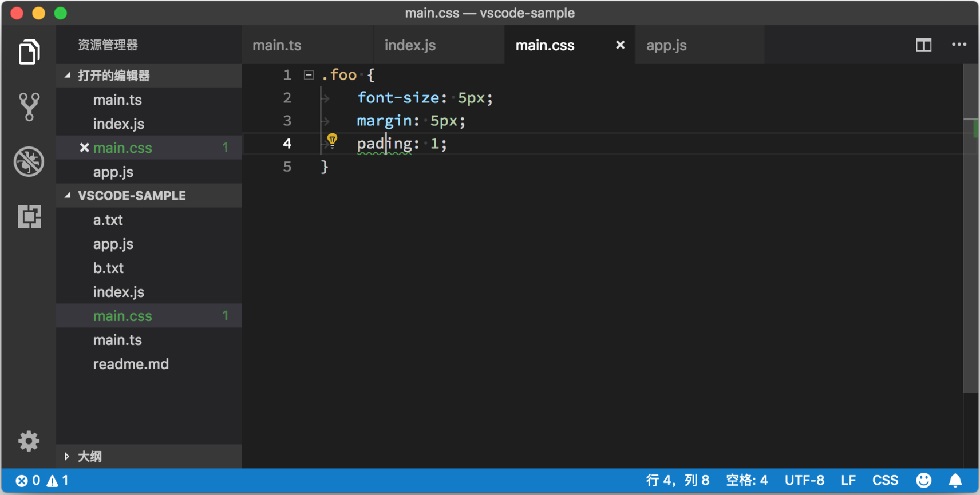Collapse the VSCODE-SAMPLE folder section
980x495 pixels.
(68, 196)
